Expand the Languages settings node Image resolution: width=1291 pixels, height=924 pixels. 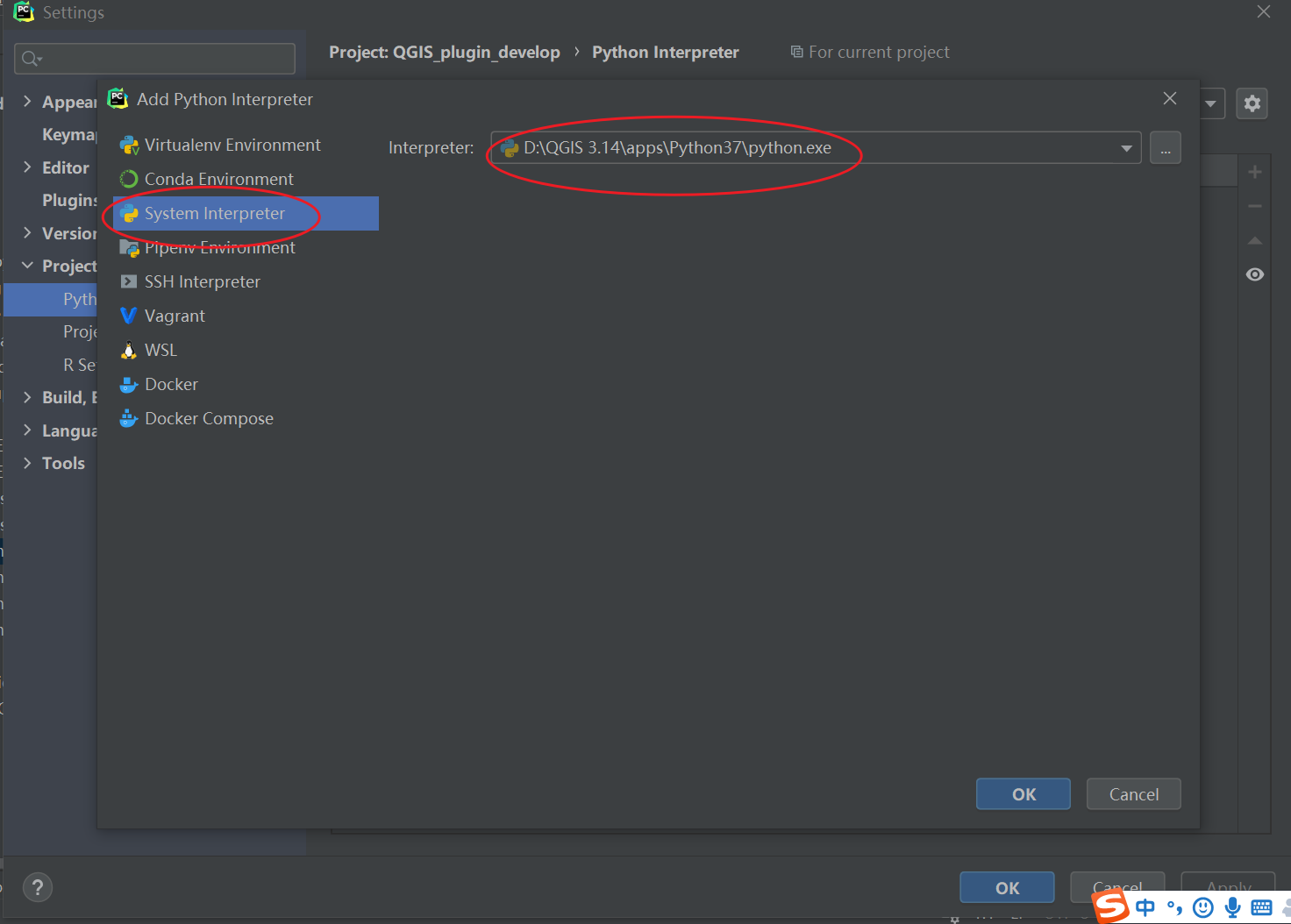coord(27,430)
